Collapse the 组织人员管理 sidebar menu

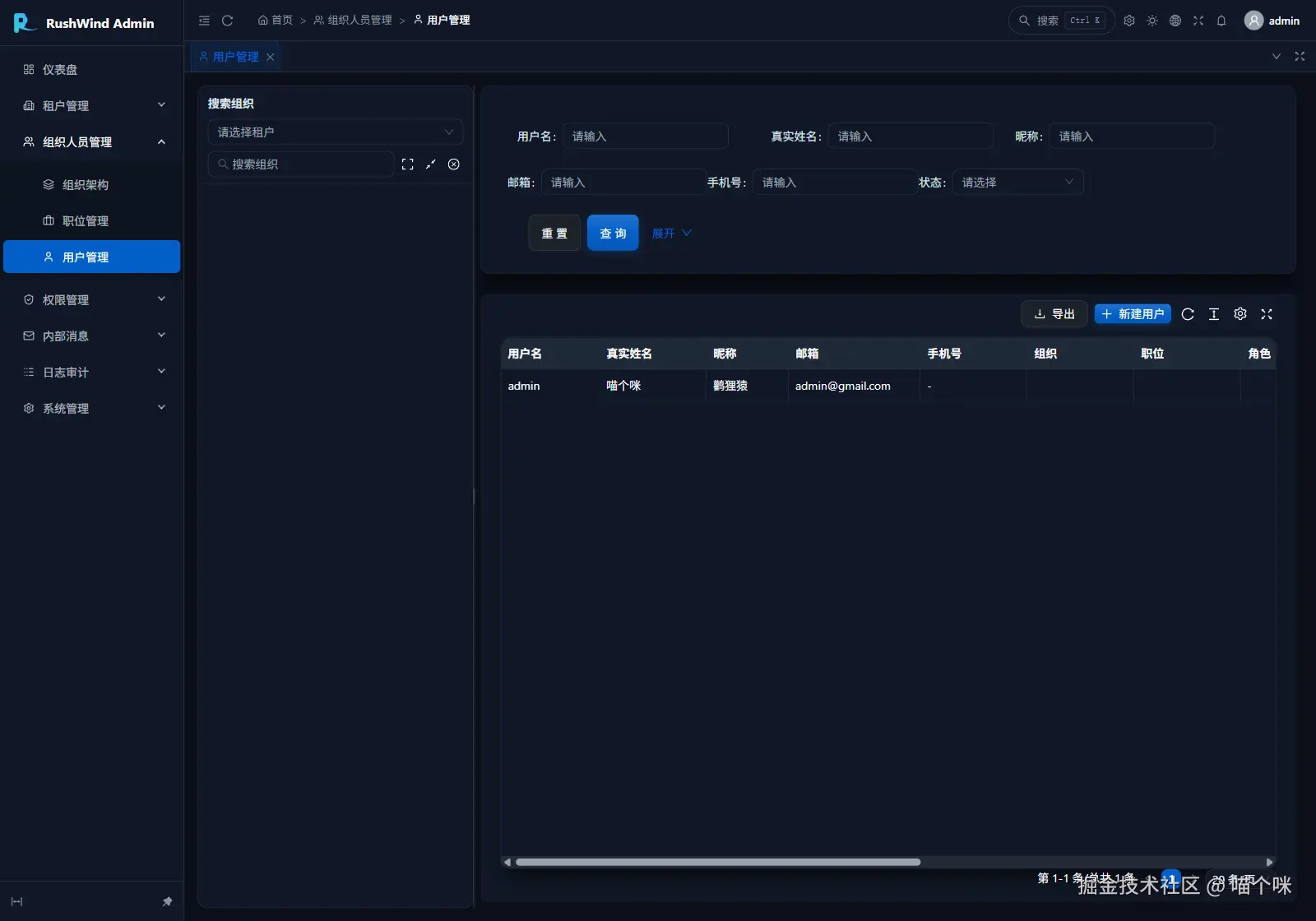pos(92,142)
